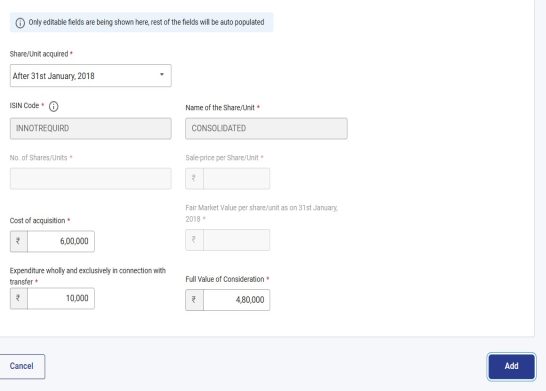Focus the Expenditure in connection with transfer field

[61, 298]
